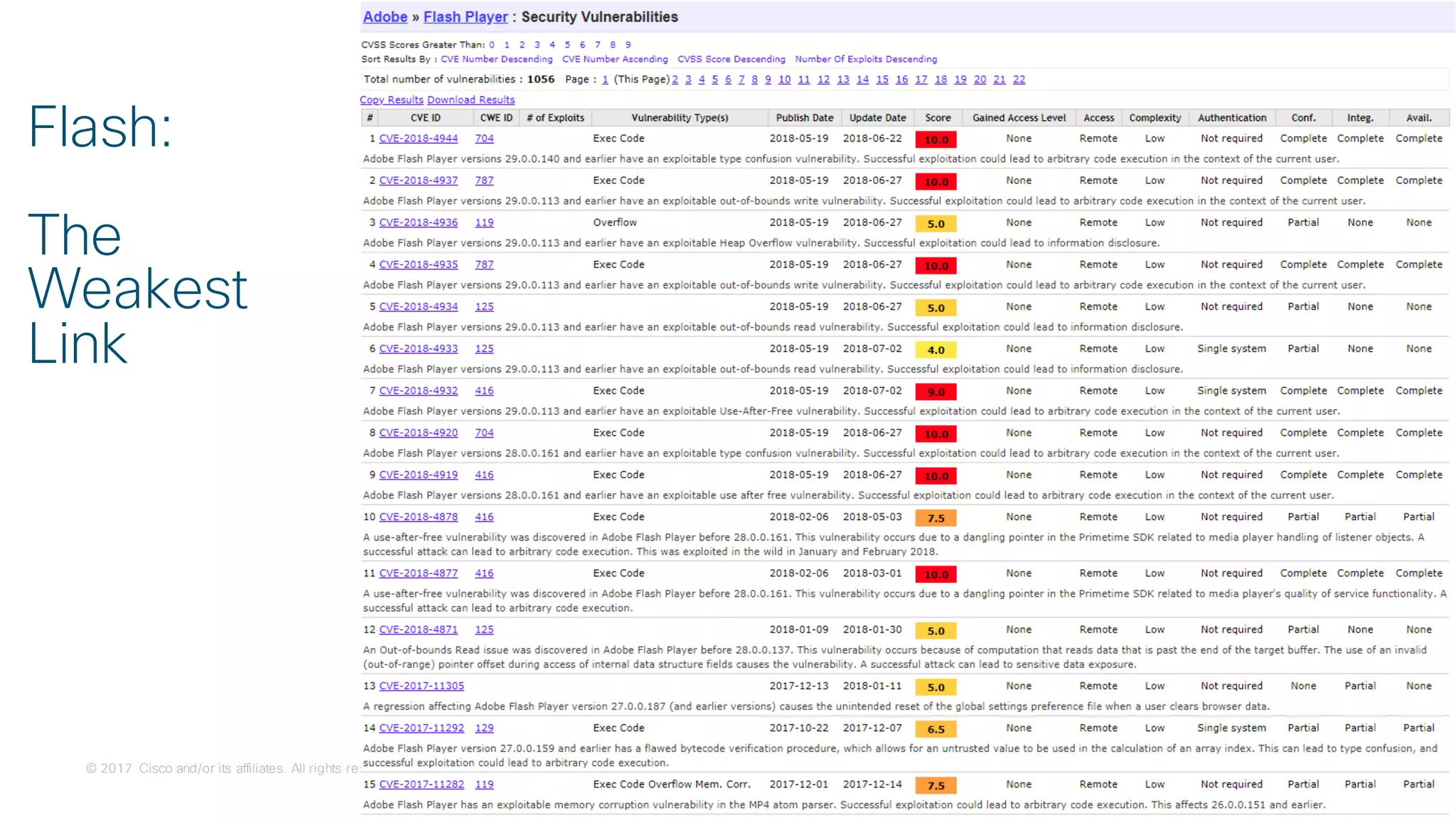Open CVE-2018-4878 details

pyautogui.click(x=418, y=517)
